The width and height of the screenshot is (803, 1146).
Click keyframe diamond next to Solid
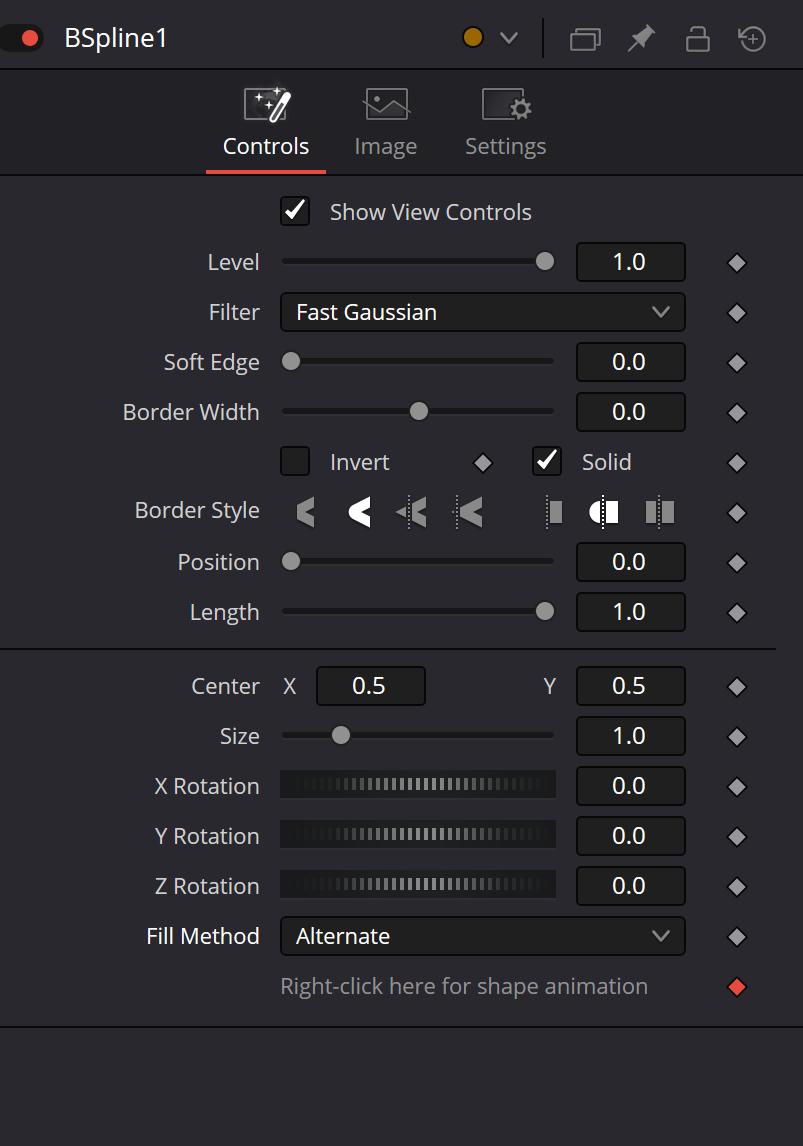737,463
